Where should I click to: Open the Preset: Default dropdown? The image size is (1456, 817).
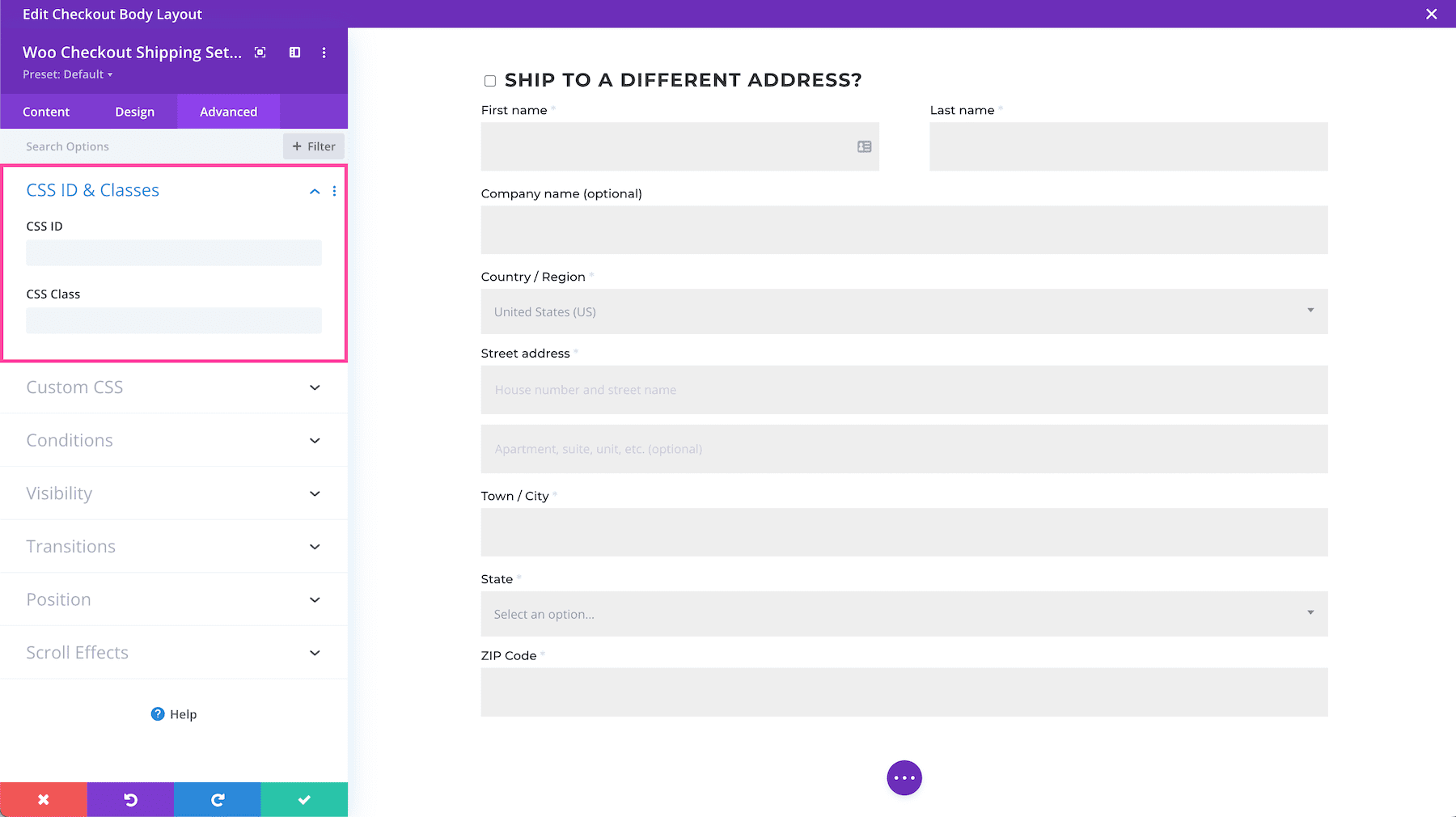pos(68,74)
